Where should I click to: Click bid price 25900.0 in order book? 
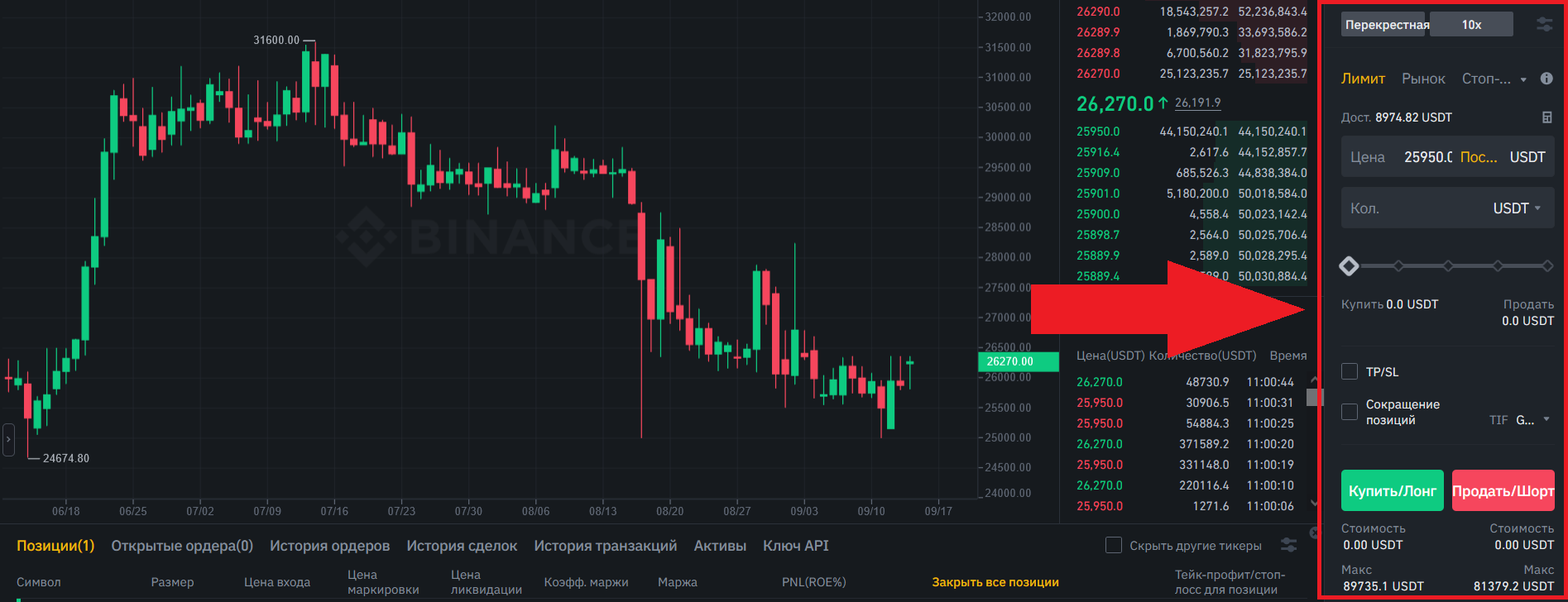[x=1098, y=214]
